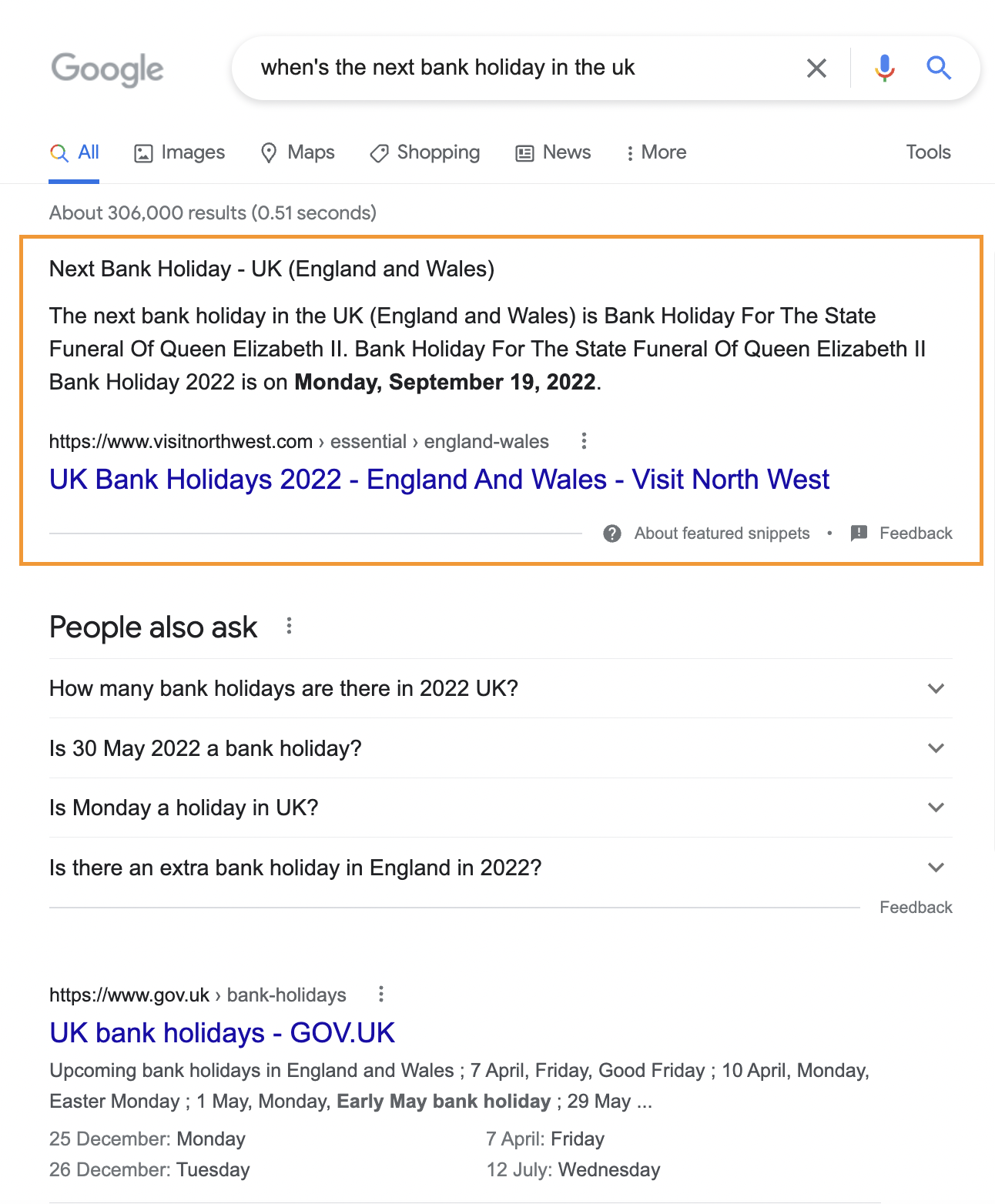Viewport: 995px width, 1204px height.
Task: Clear the search query with the X icon
Action: 816,68
